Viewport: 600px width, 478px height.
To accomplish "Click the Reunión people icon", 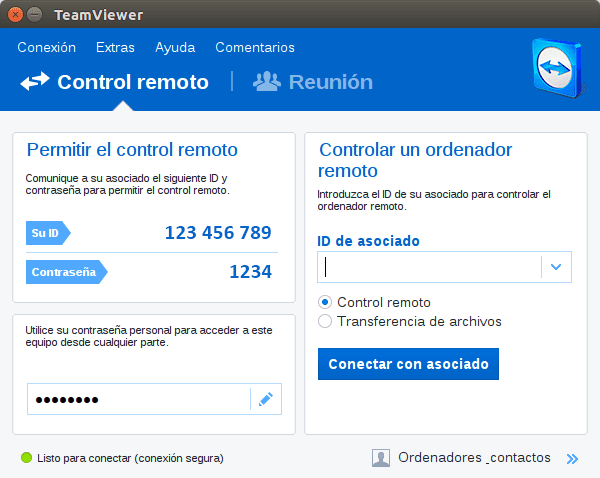I will pos(267,82).
